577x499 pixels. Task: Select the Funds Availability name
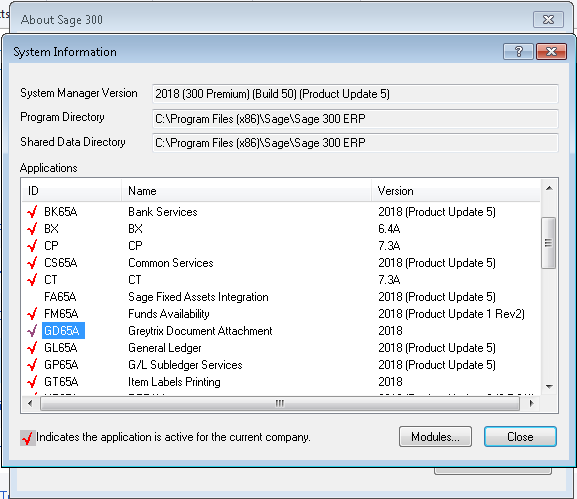click(x=169, y=314)
